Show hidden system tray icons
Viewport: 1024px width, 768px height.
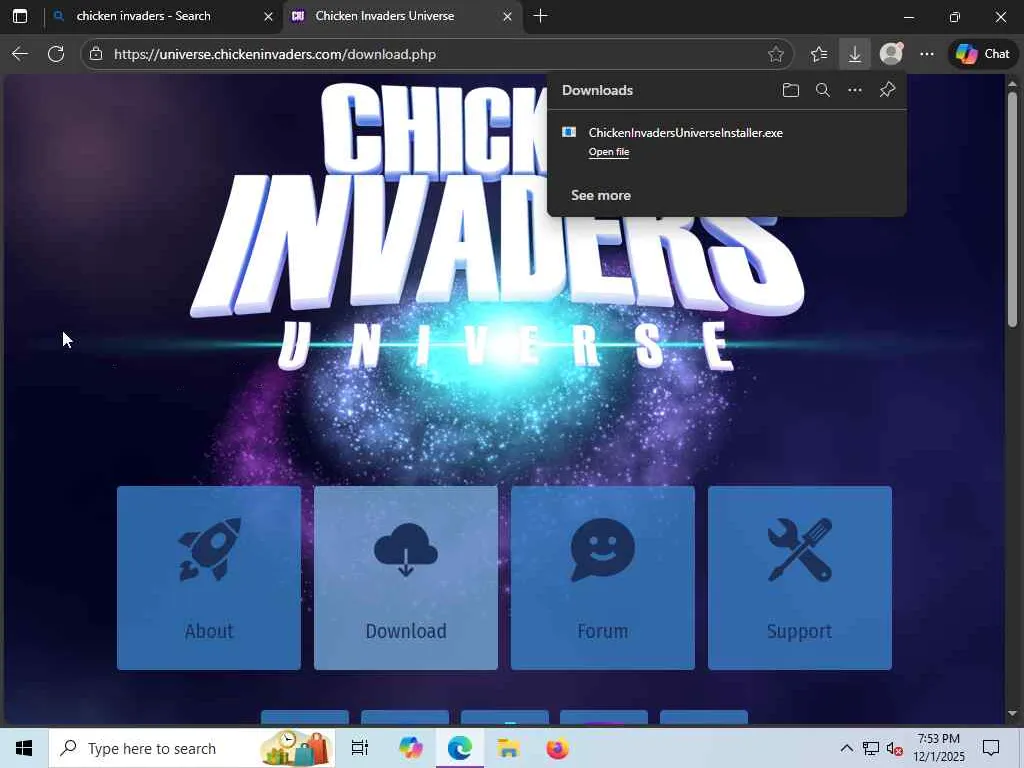[846, 748]
